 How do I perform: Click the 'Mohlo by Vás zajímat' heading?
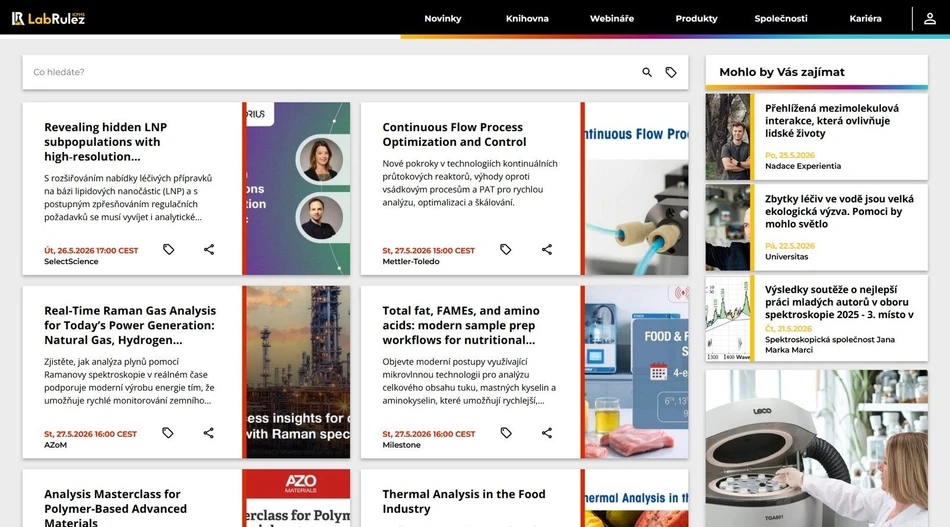click(782, 72)
